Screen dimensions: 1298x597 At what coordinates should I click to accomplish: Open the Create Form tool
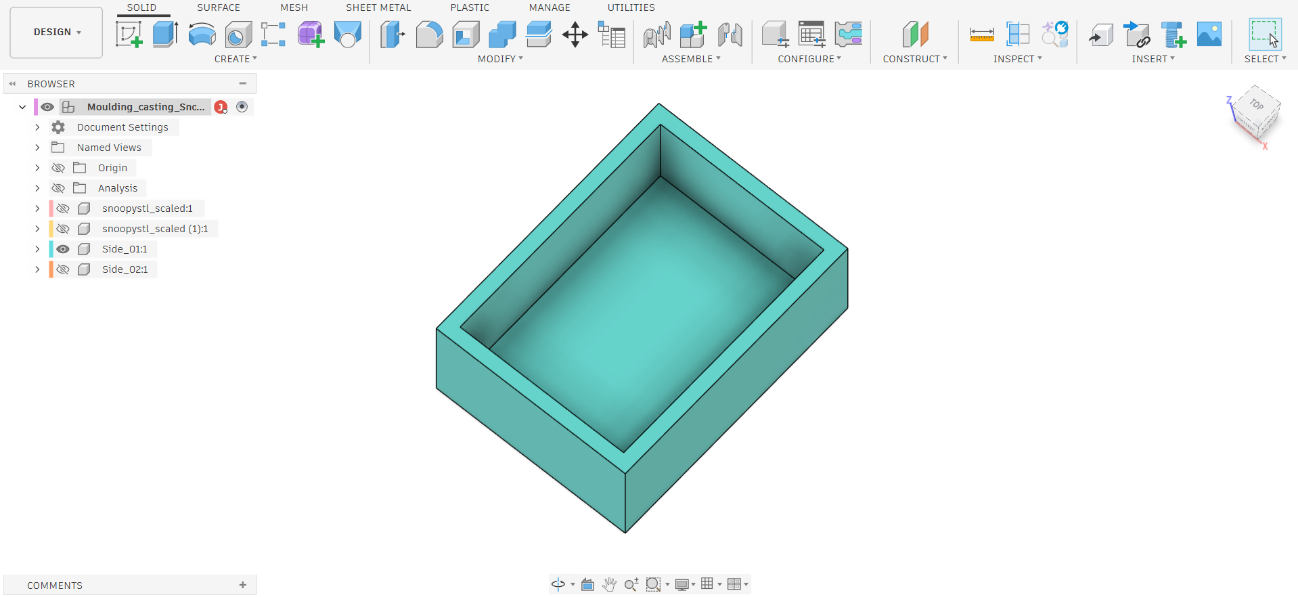pyautogui.click(x=311, y=35)
